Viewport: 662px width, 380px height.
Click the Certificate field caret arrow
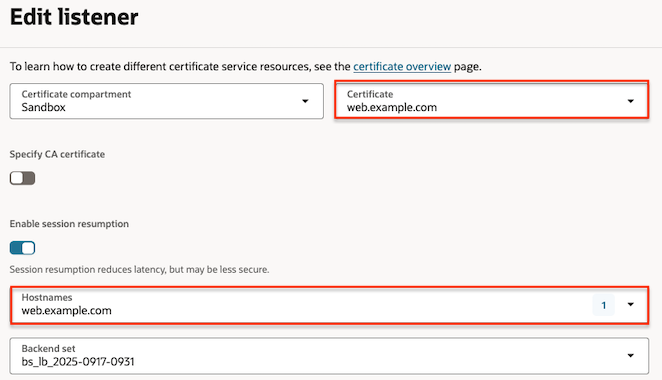click(x=631, y=101)
